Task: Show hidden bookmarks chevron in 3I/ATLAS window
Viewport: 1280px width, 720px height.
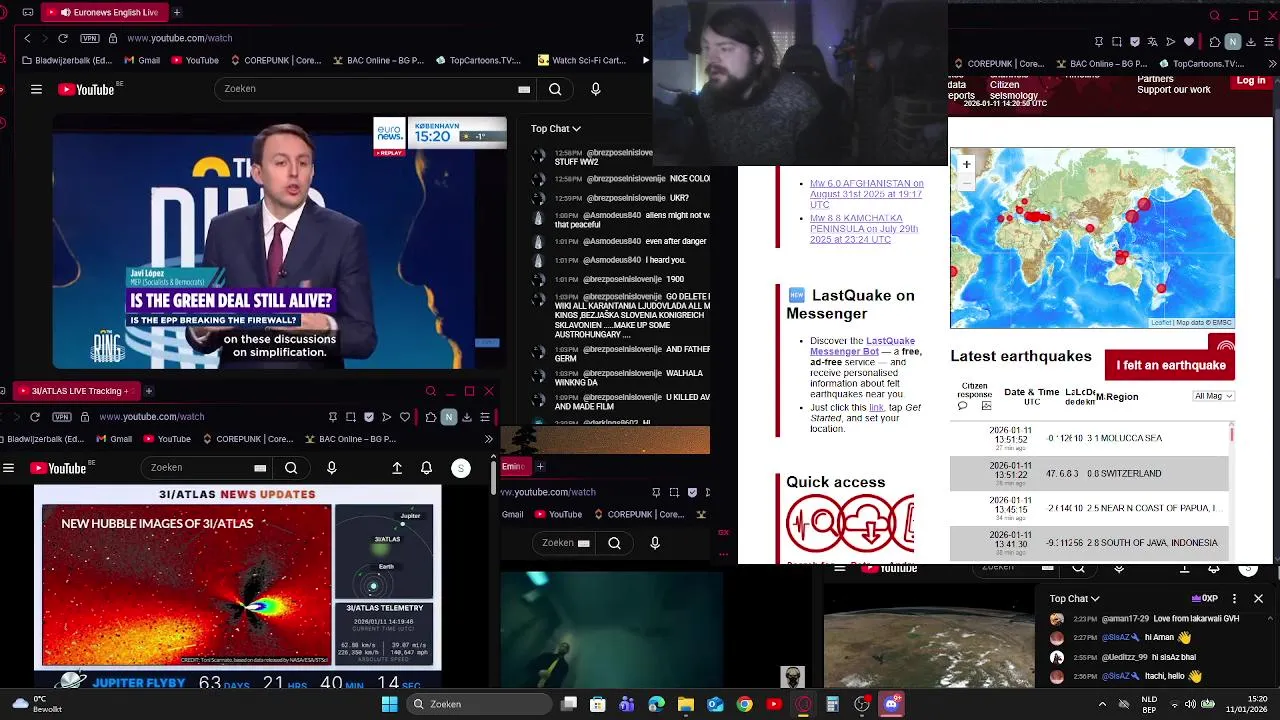Action: point(488,438)
